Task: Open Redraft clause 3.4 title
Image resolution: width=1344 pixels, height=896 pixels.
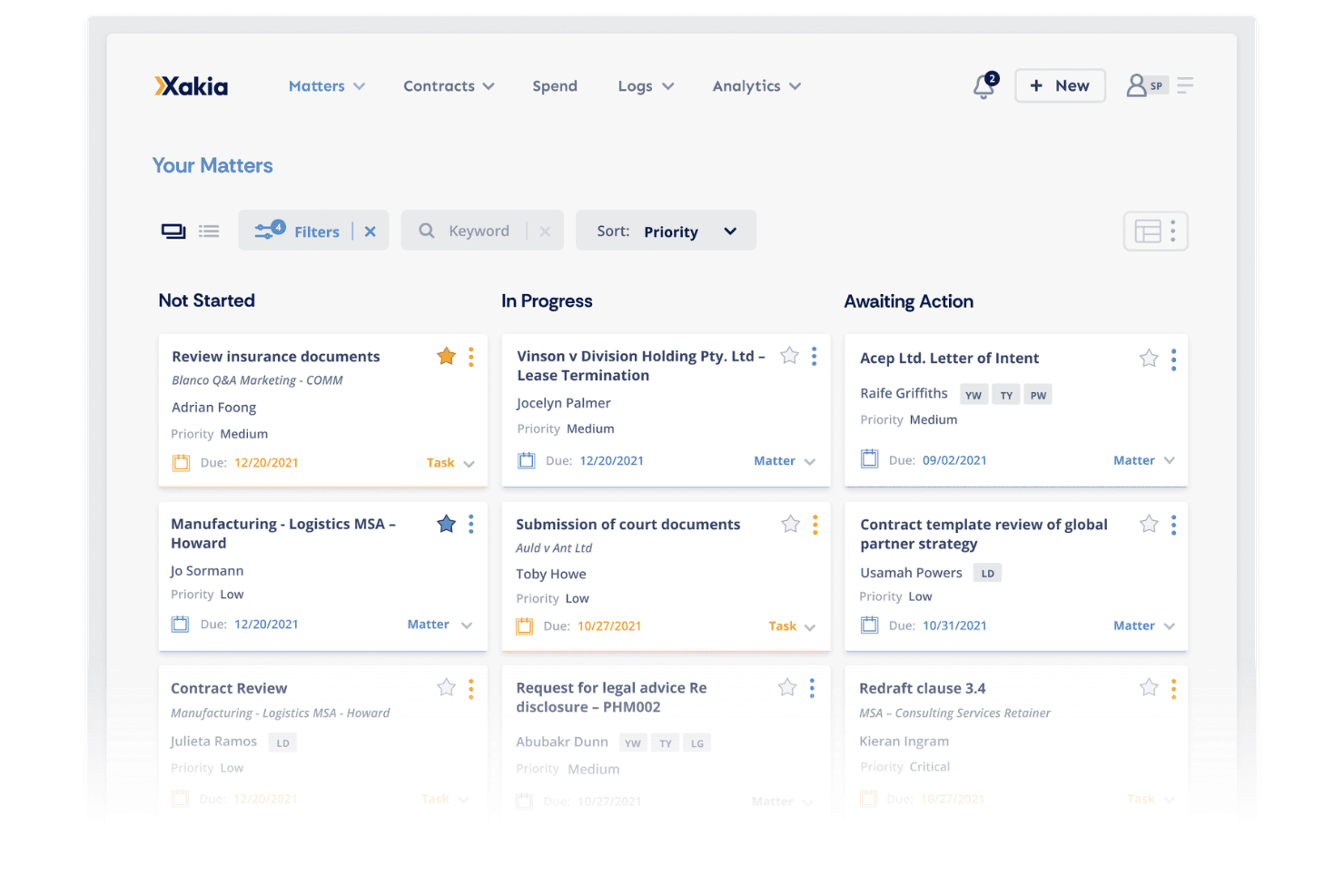Action: [x=922, y=688]
